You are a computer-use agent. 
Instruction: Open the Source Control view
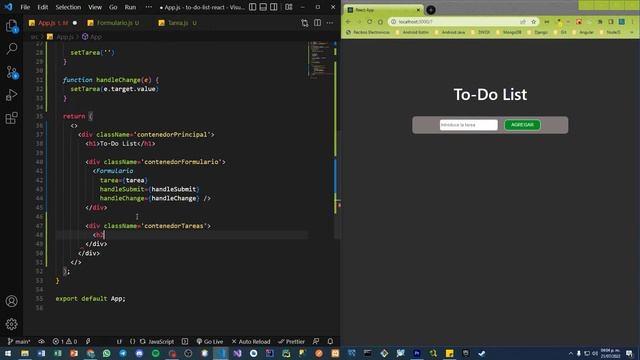(11, 72)
